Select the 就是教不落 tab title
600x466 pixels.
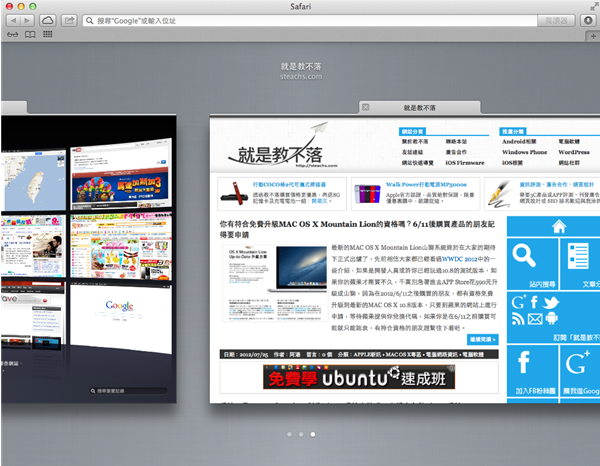(x=419, y=108)
